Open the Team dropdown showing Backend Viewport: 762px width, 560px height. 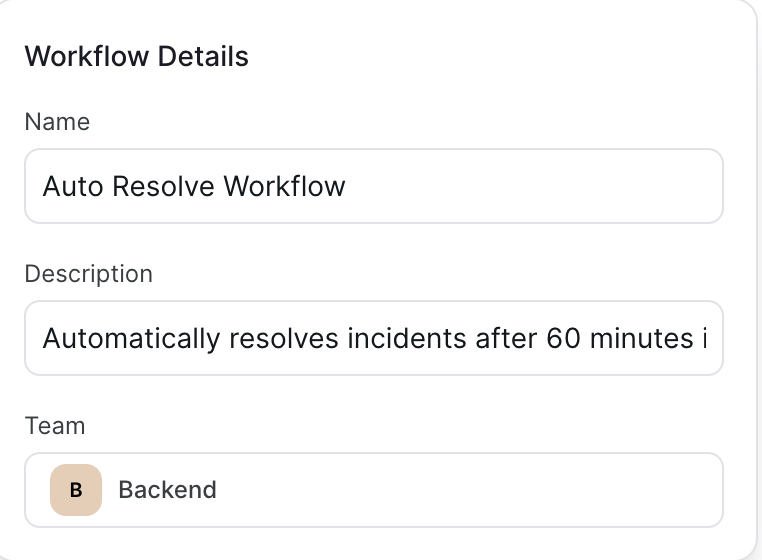click(x=374, y=490)
